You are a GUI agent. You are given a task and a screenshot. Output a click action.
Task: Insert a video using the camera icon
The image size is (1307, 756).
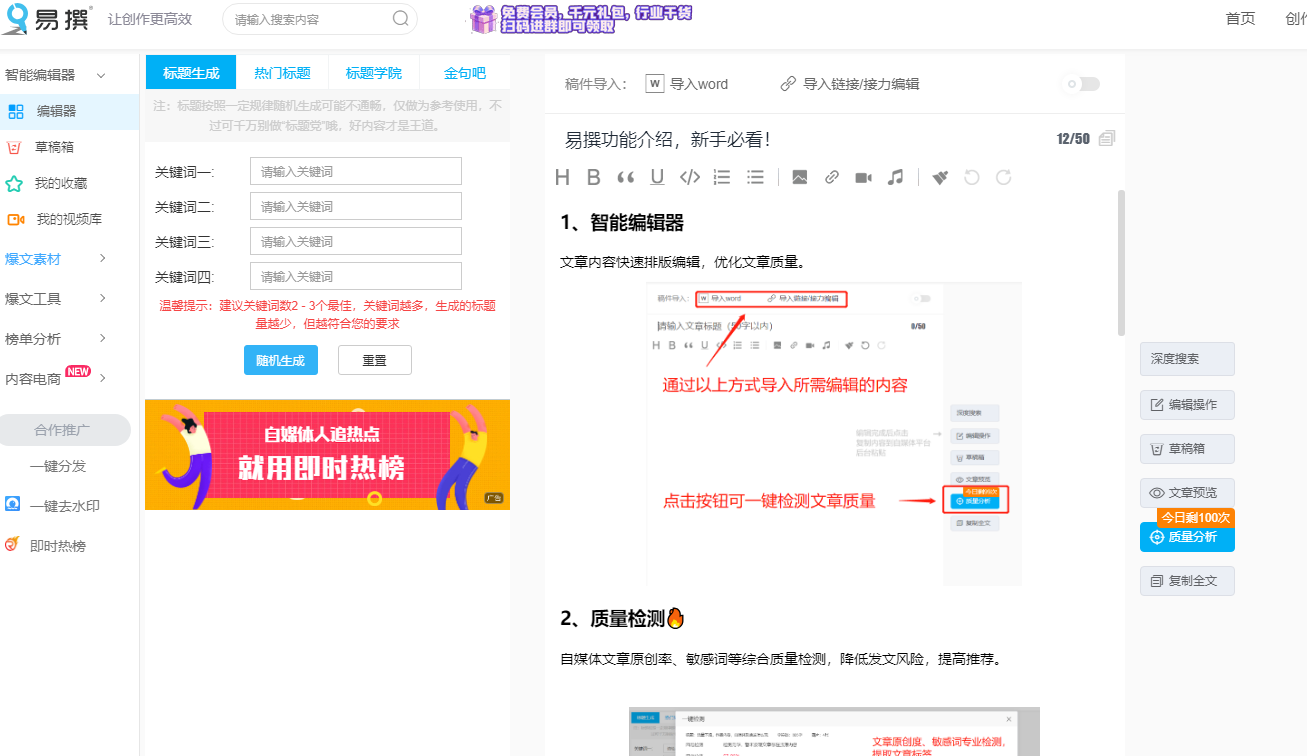pos(866,177)
